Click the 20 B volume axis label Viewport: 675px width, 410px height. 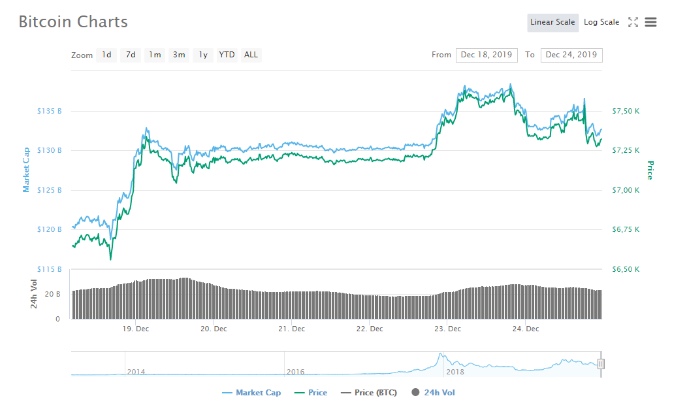click(52, 294)
